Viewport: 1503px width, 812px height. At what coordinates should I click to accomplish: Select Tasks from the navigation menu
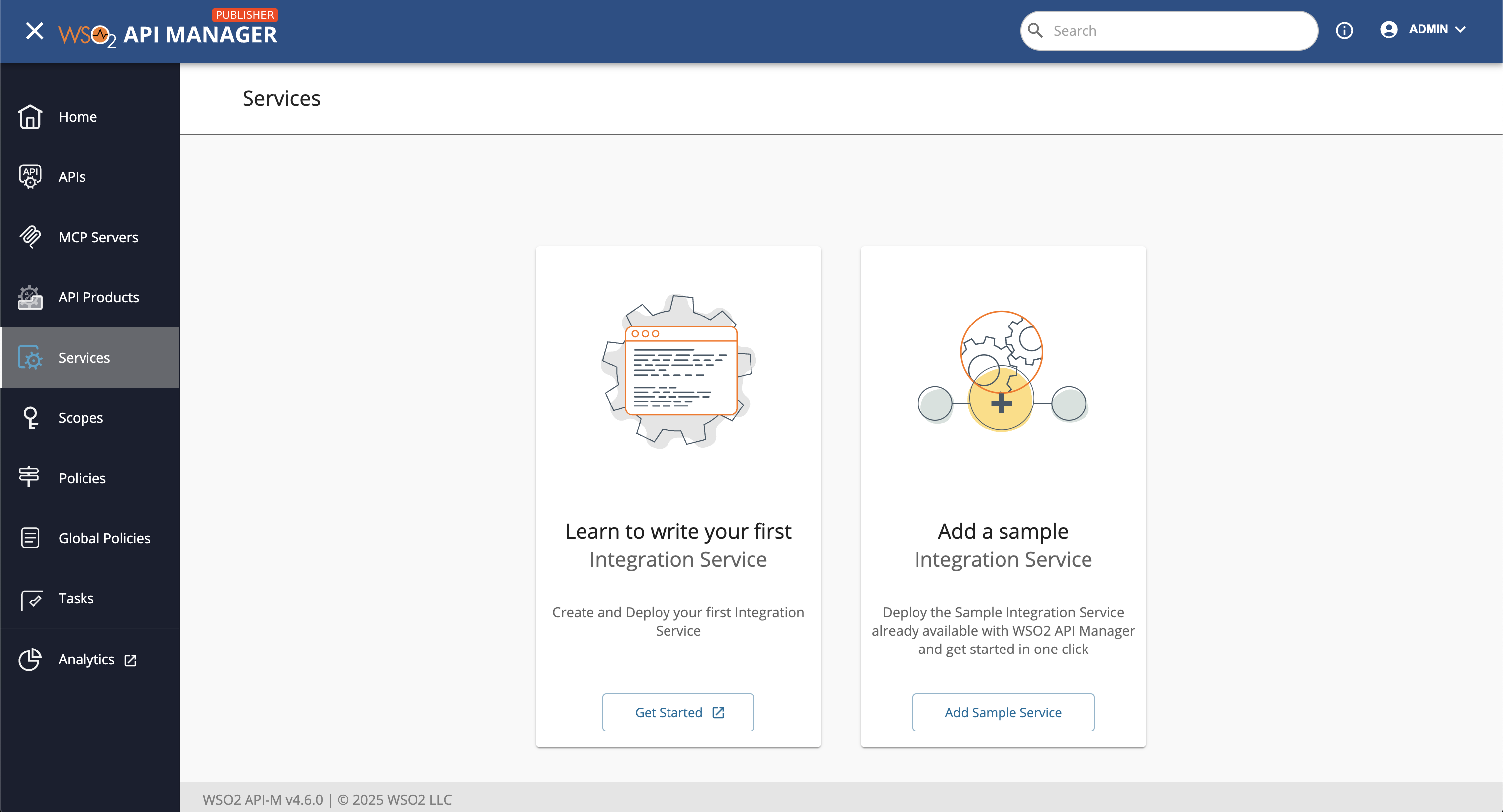[x=75, y=598]
